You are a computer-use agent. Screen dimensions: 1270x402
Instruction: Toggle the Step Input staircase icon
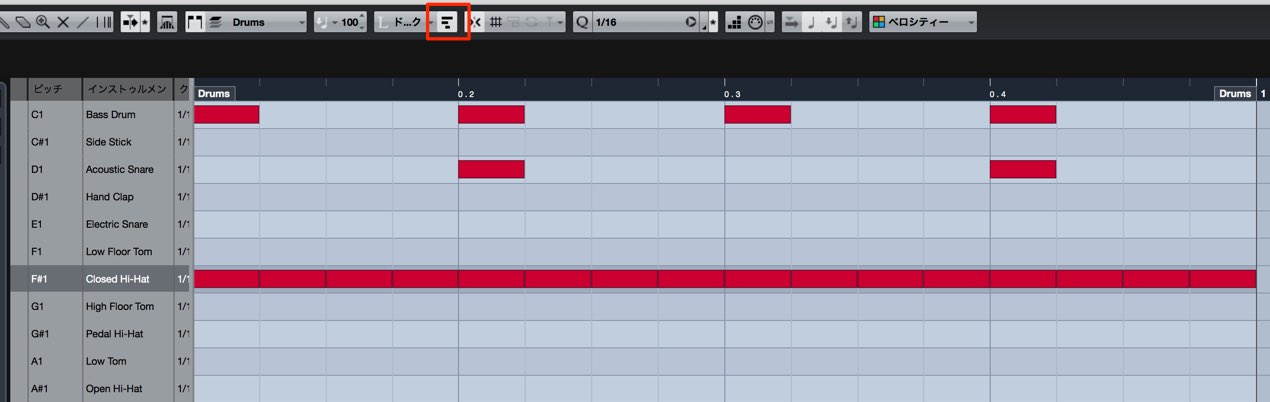[735, 22]
